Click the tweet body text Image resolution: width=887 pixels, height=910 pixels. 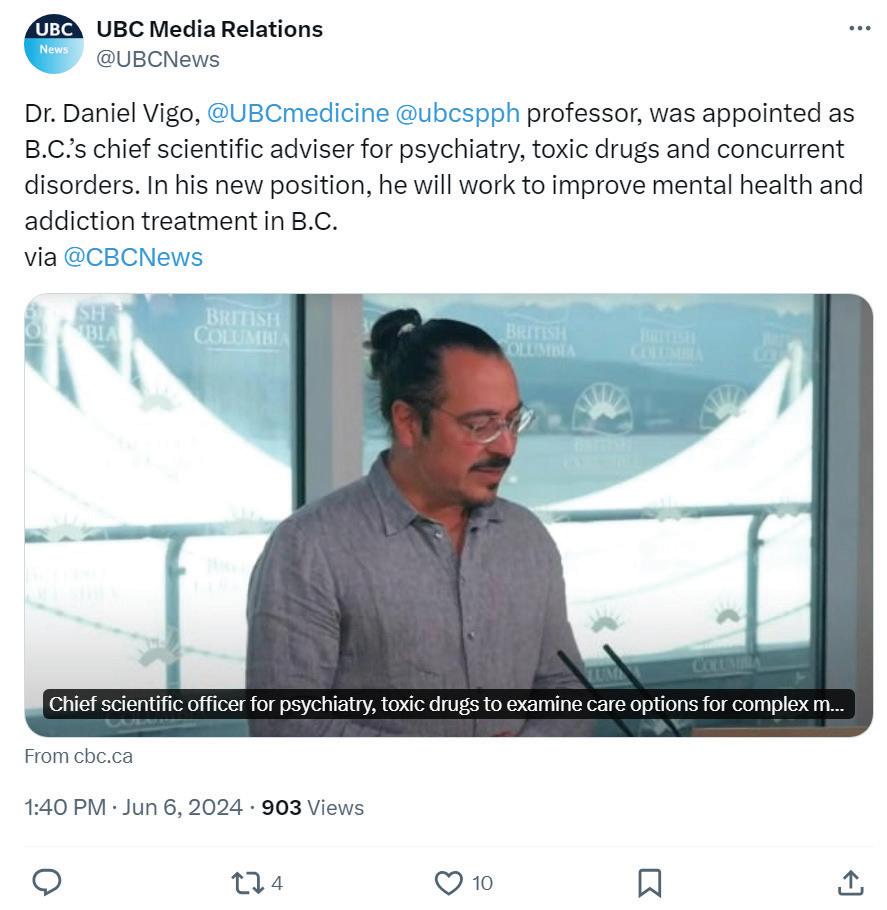tap(444, 185)
